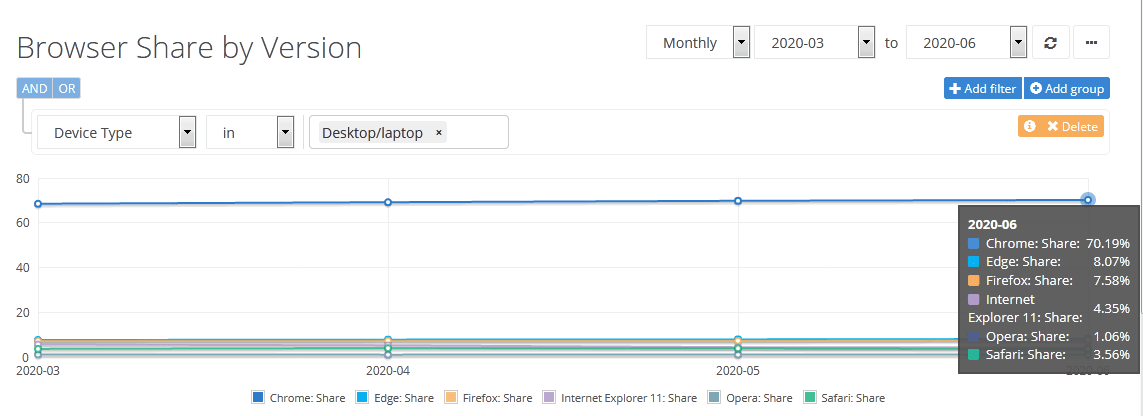Hide the Edge: Share legend series
This screenshot has height=416, width=1143.
pos(396,398)
